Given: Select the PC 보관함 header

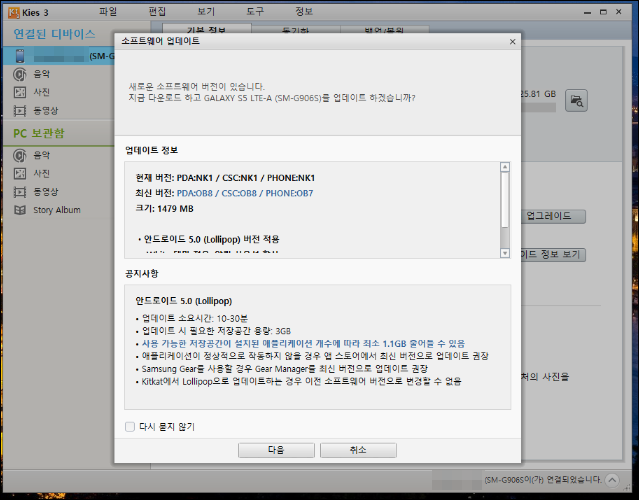Looking at the screenshot, I should coord(39,133).
